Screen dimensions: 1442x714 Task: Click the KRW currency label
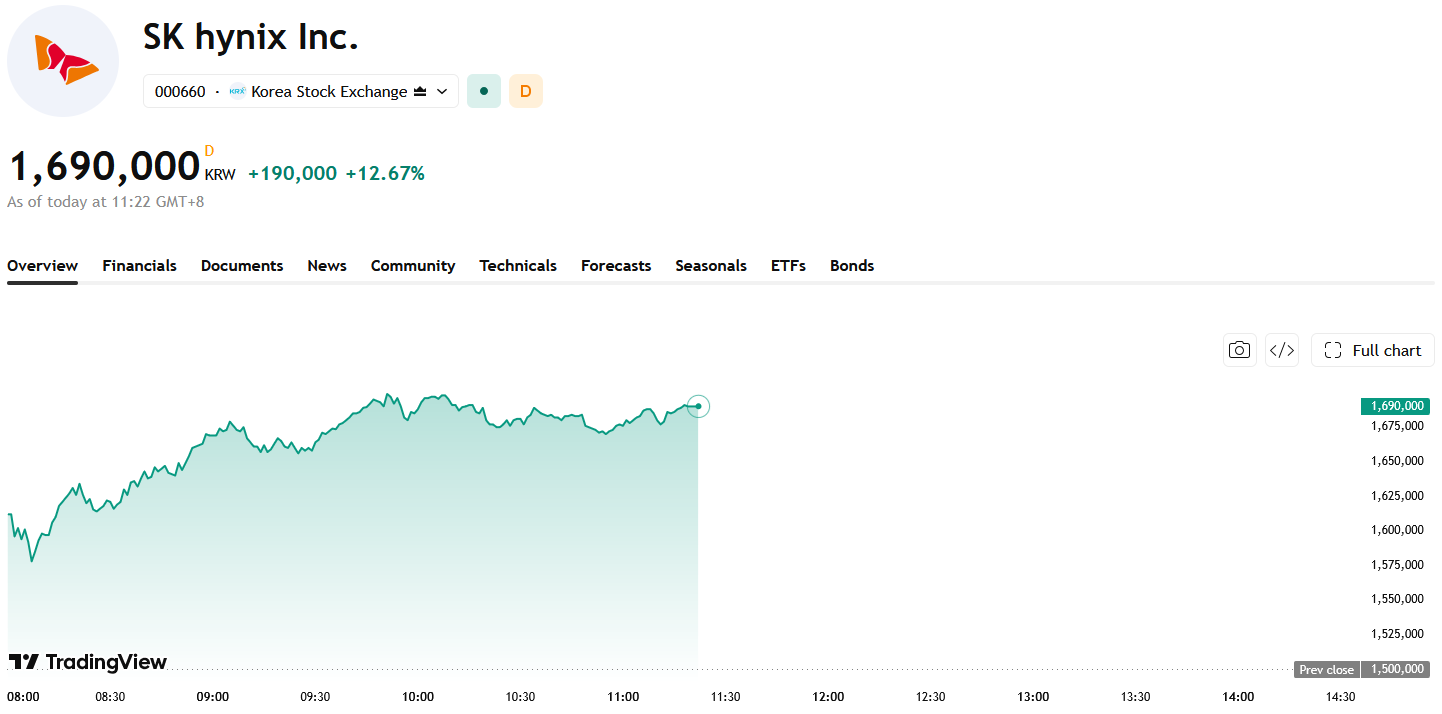pos(220,175)
